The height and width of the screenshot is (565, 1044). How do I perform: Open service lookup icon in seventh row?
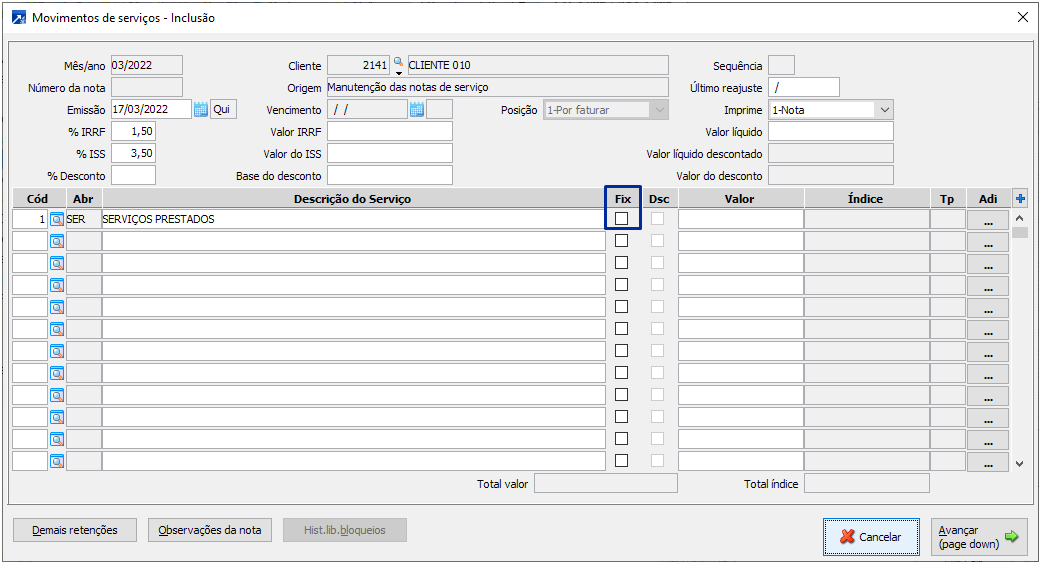[x=57, y=351]
